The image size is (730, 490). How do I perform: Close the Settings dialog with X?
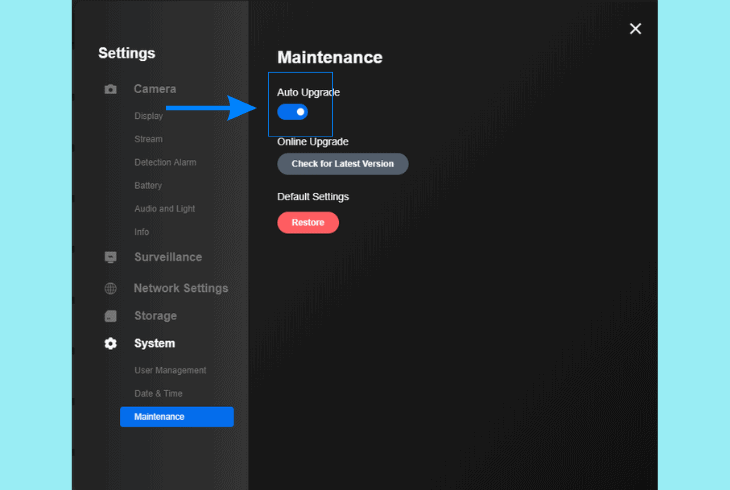[x=635, y=29]
